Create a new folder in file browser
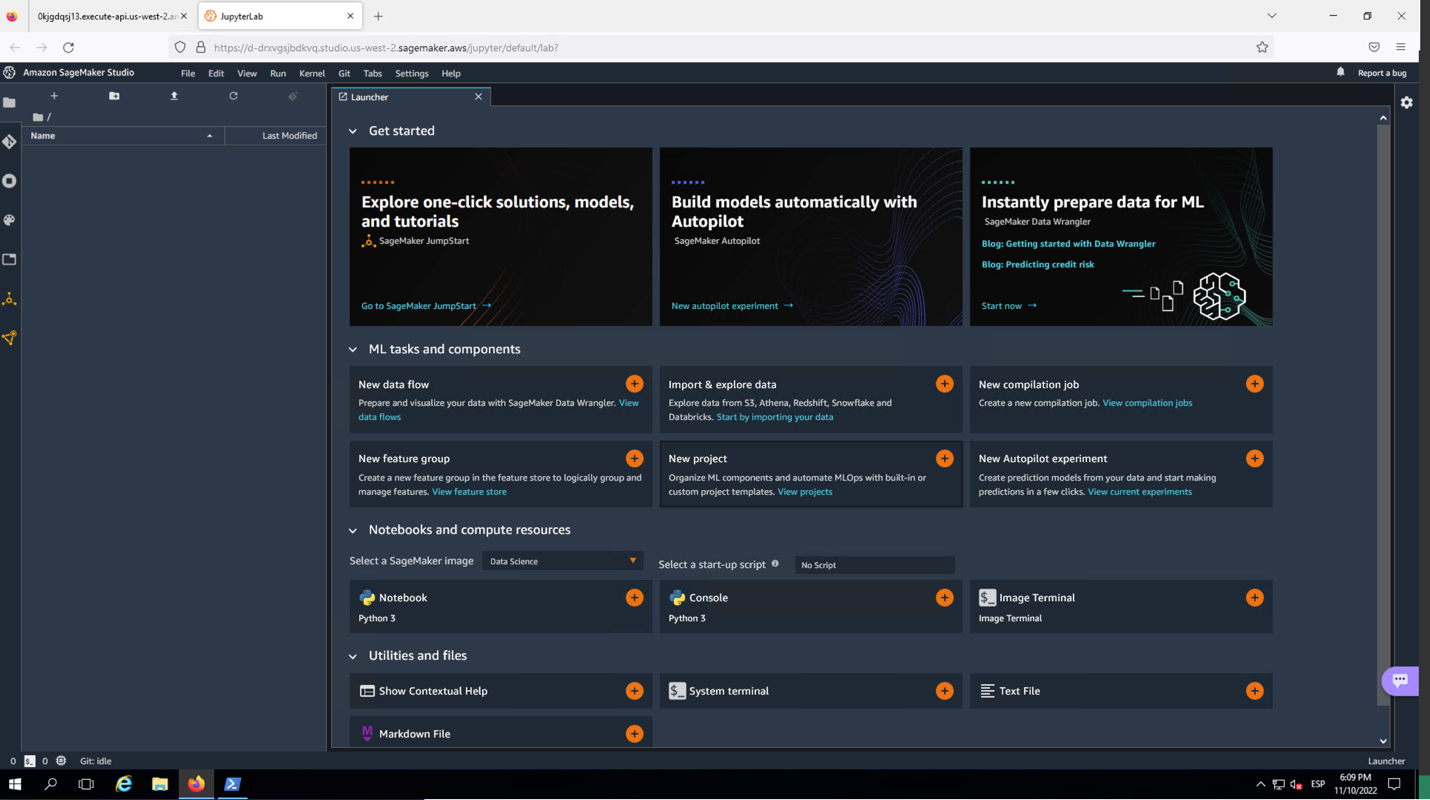 point(114,96)
